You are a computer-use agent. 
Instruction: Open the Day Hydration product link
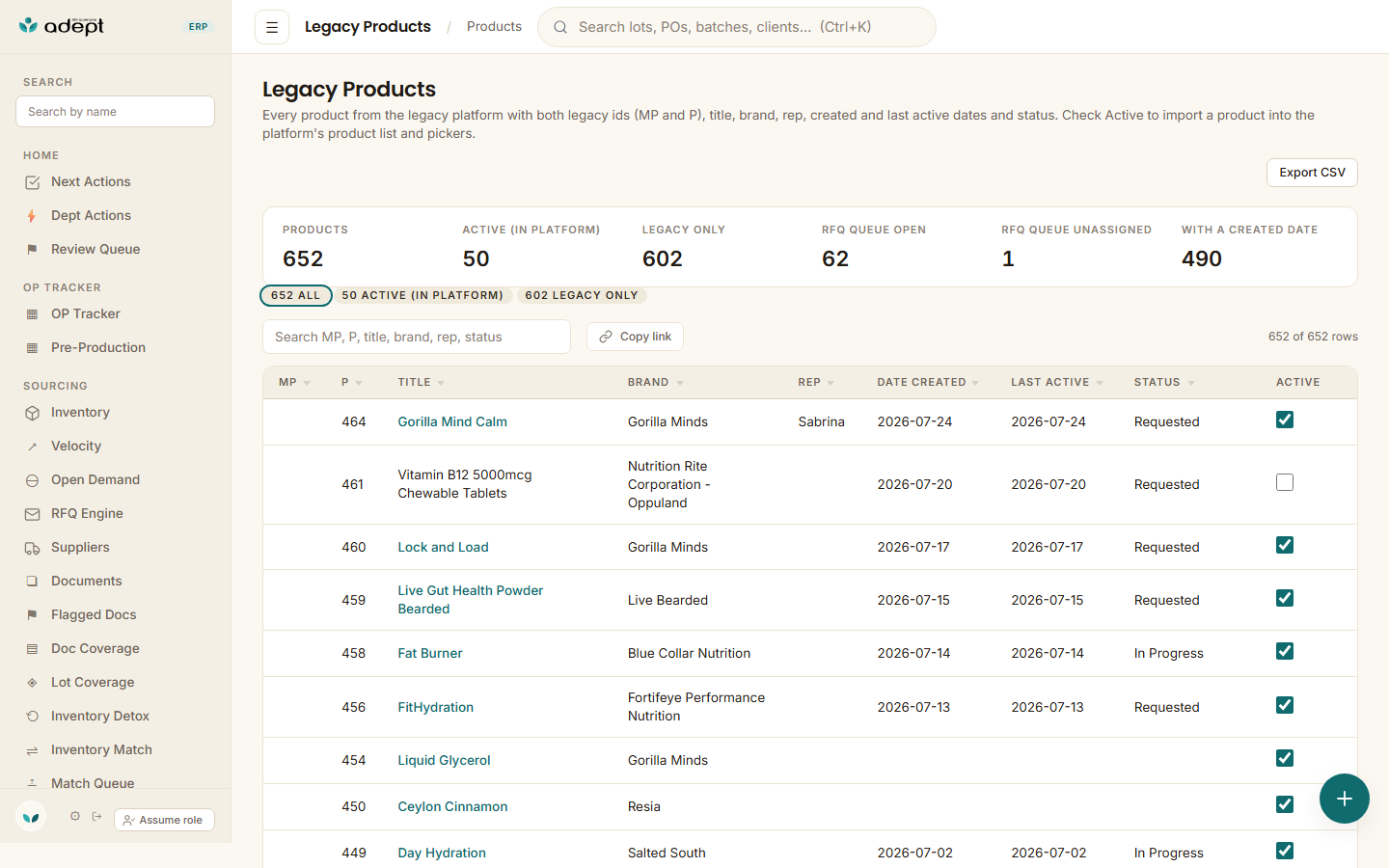pos(442,853)
